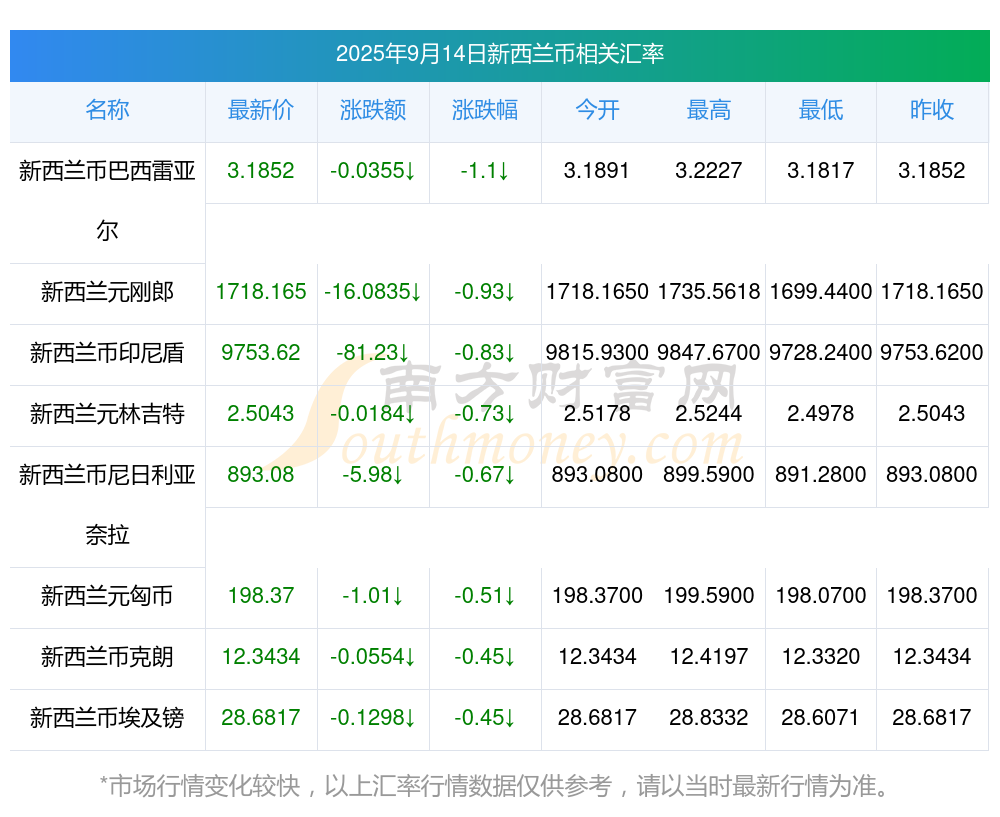Click the 昨收 column header

pos(932,110)
